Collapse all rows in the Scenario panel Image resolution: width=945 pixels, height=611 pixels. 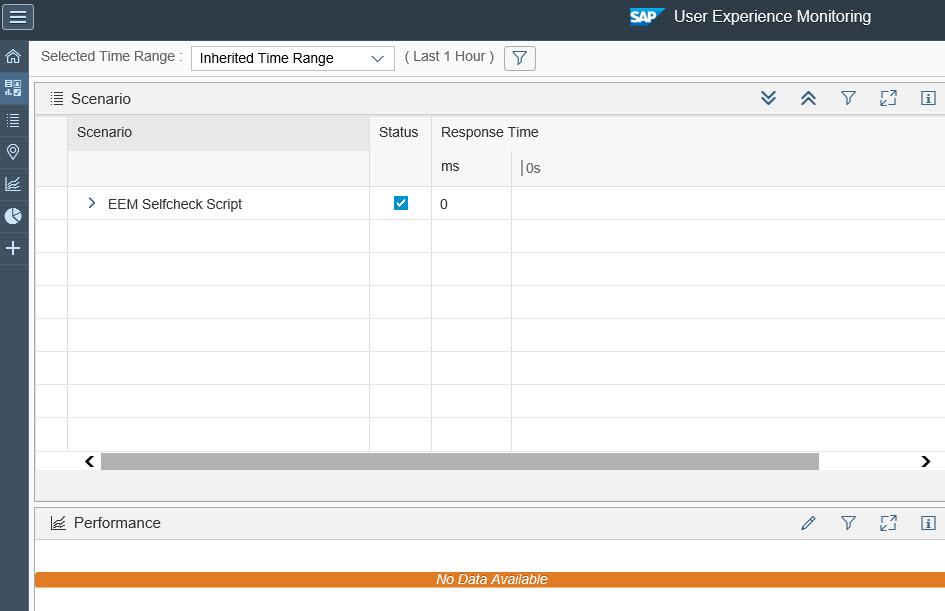point(808,98)
